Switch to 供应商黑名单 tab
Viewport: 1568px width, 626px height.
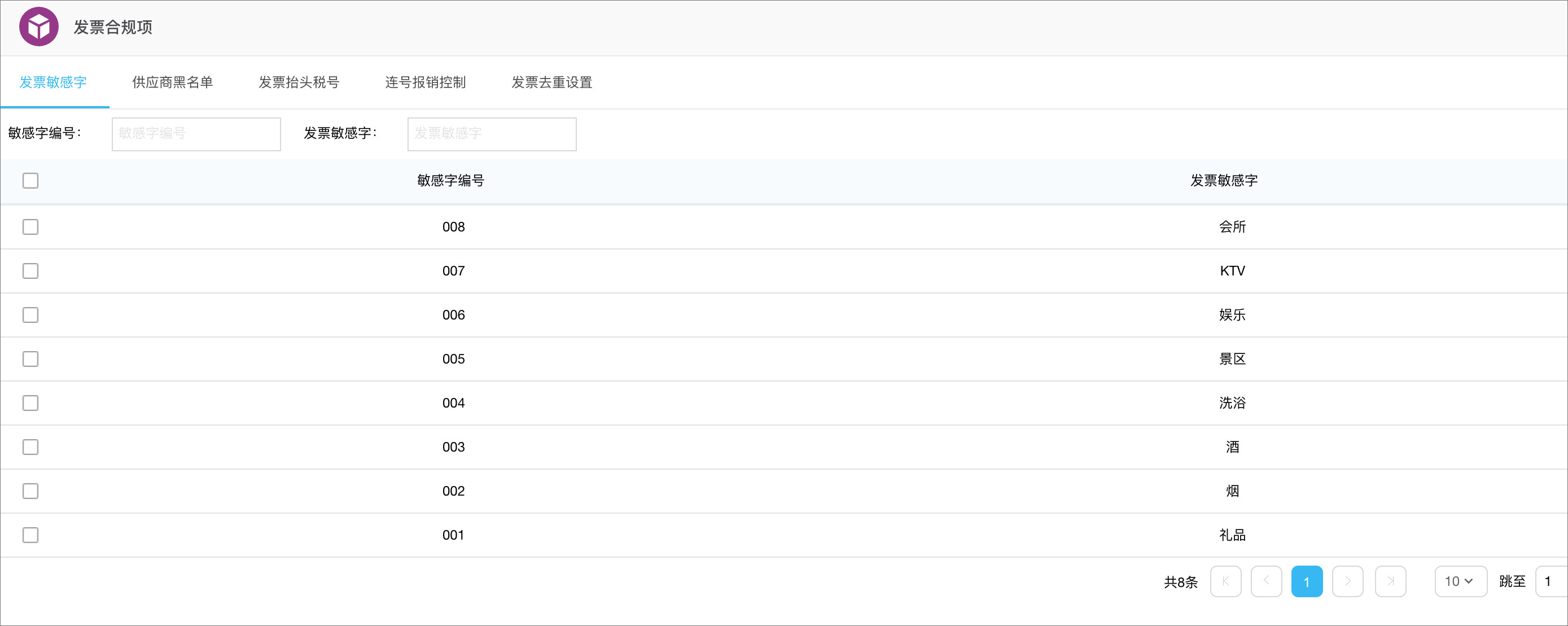pos(172,82)
